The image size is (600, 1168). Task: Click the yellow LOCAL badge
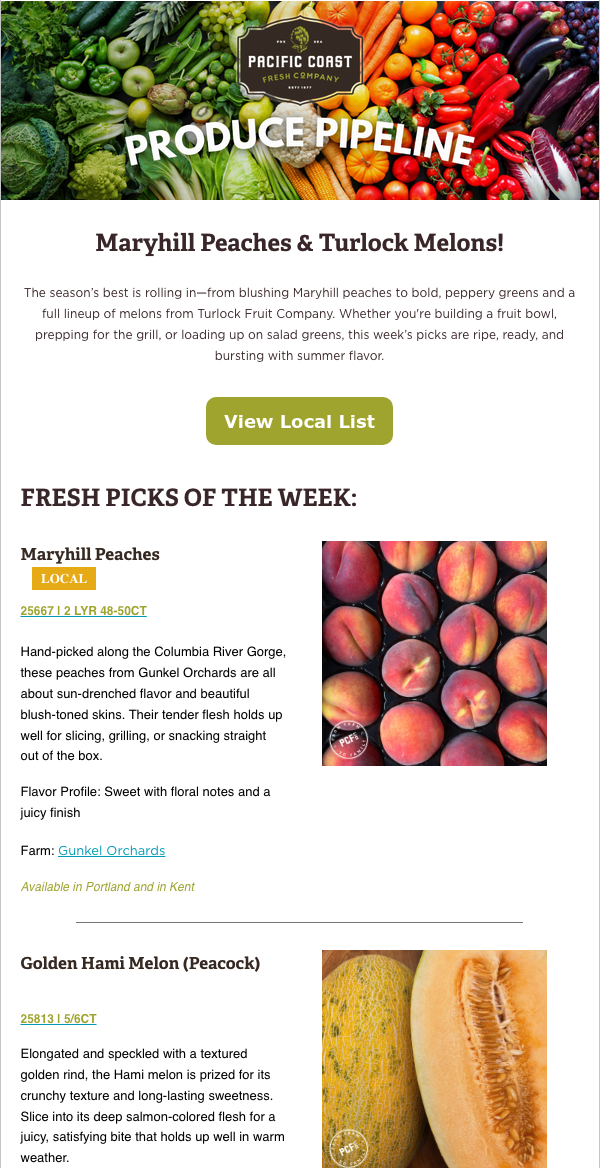pos(64,578)
